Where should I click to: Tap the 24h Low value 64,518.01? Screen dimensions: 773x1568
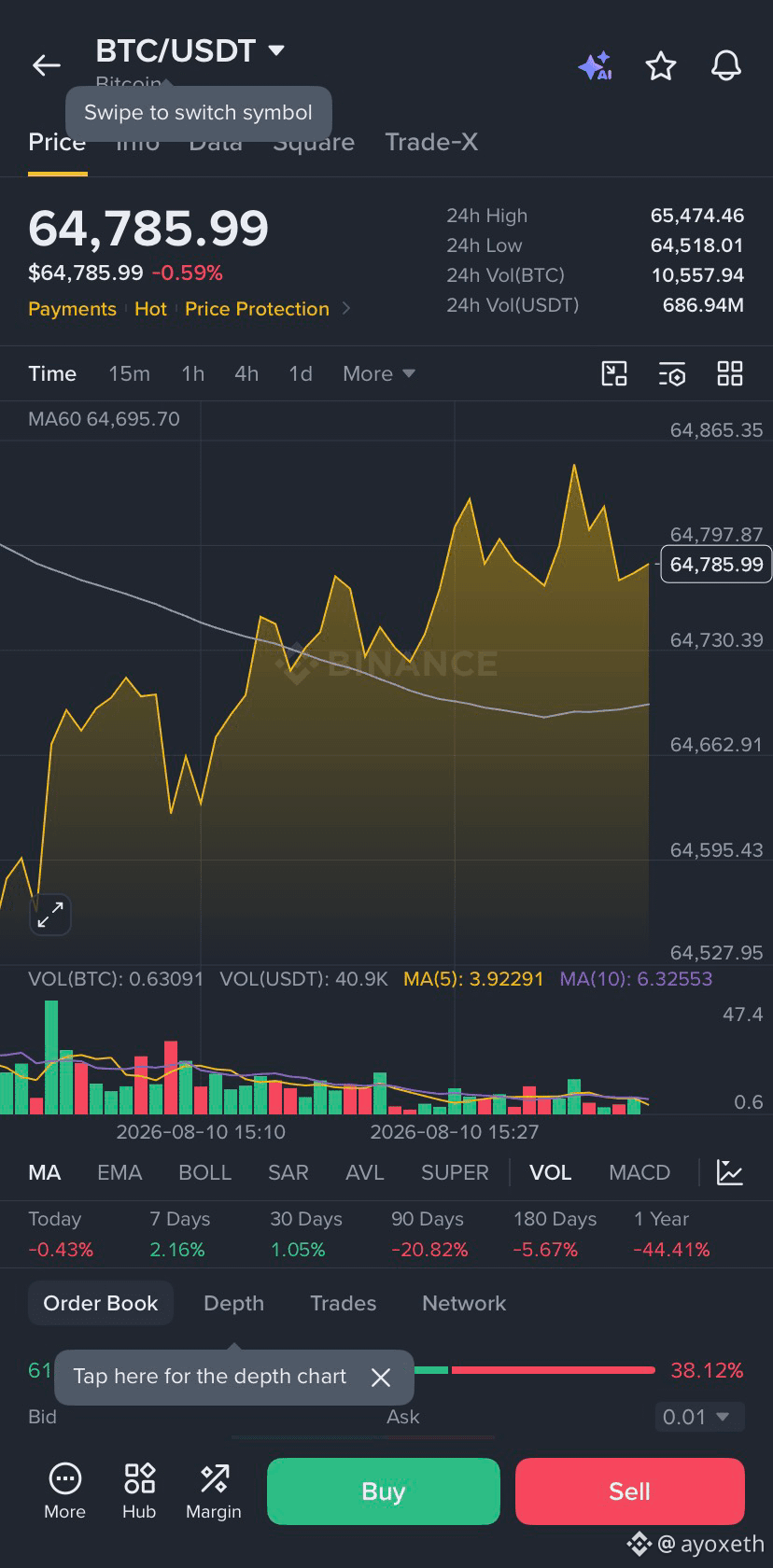(697, 245)
